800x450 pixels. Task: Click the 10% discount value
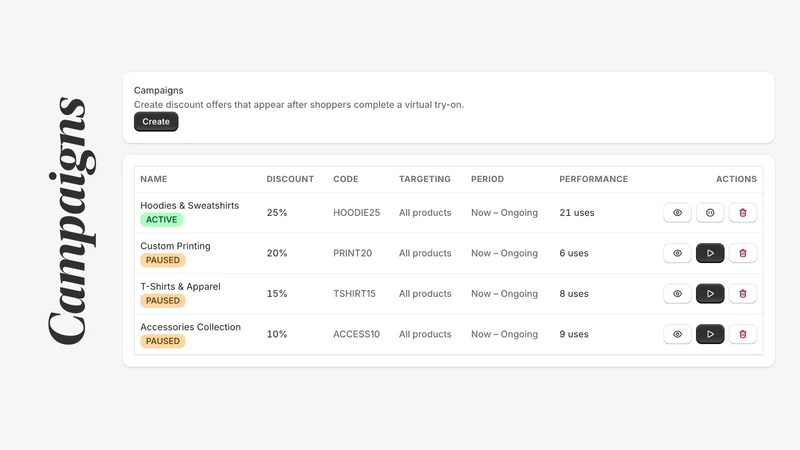click(277, 334)
